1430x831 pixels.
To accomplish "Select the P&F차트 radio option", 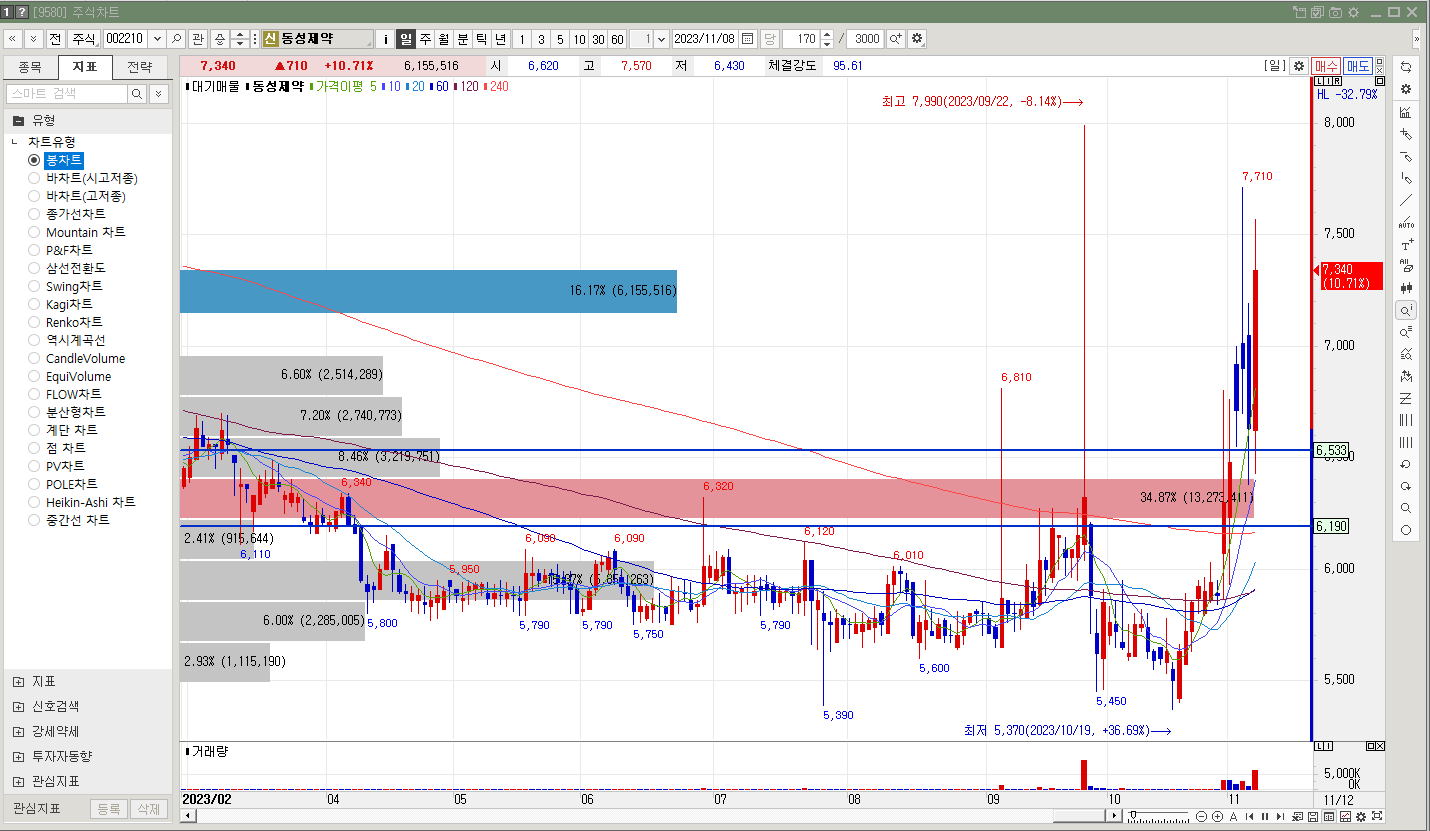I will pyautogui.click(x=34, y=250).
